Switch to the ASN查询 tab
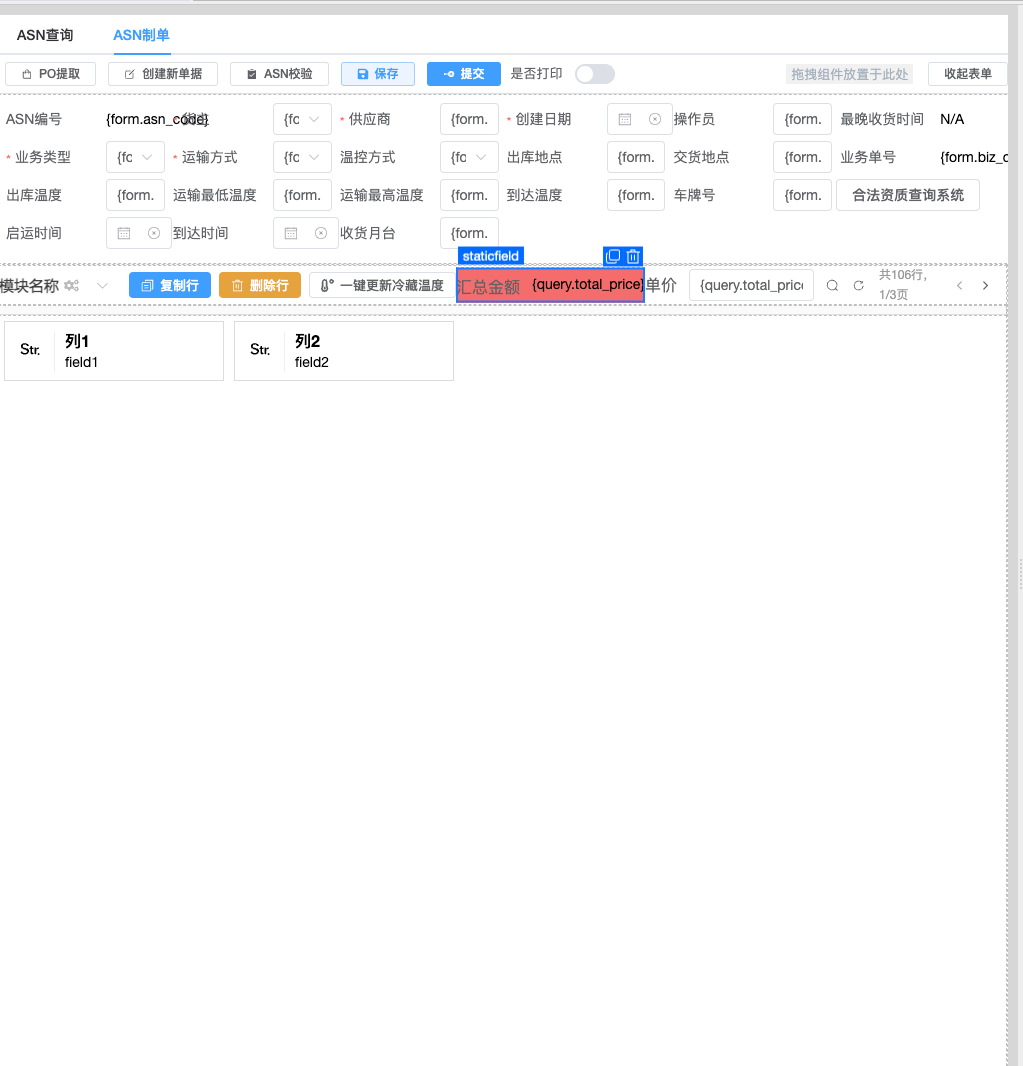Image resolution: width=1023 pixels, height=1066 pixels. [x=45, y=35]
